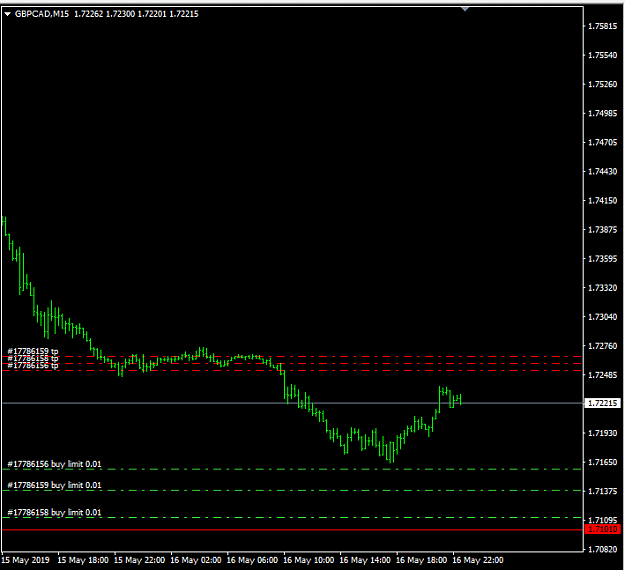
Task: Click the 15 May 22:00 time axis label
Action: pos(140,560)
